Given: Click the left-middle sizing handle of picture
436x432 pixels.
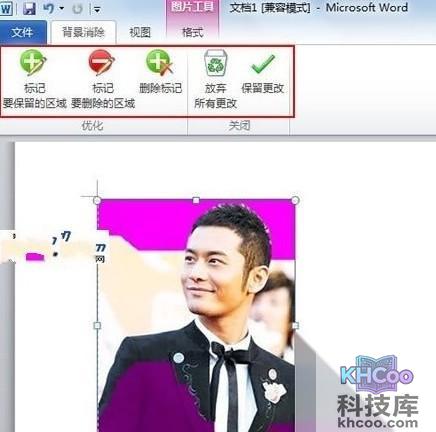Looking at the screenshot, I should (97, 325).
